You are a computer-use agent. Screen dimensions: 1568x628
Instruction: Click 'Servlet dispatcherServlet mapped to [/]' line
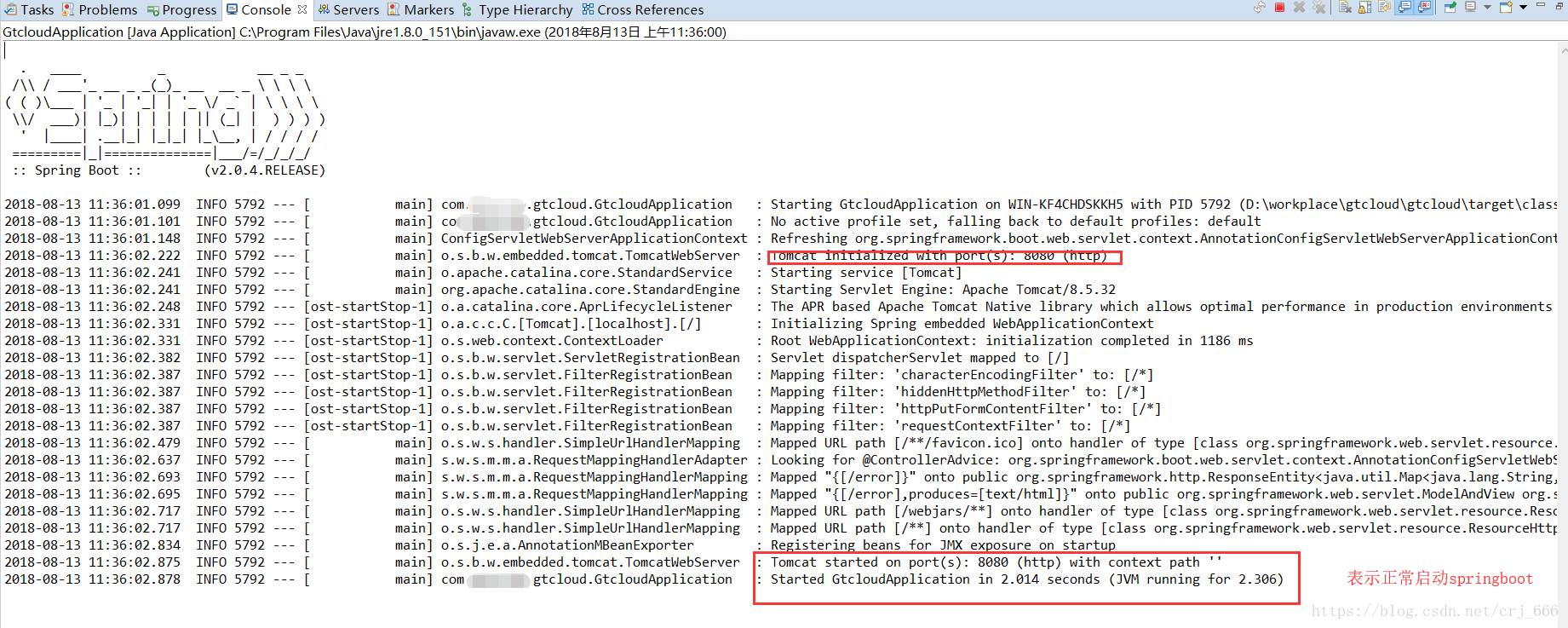point(920,358)
